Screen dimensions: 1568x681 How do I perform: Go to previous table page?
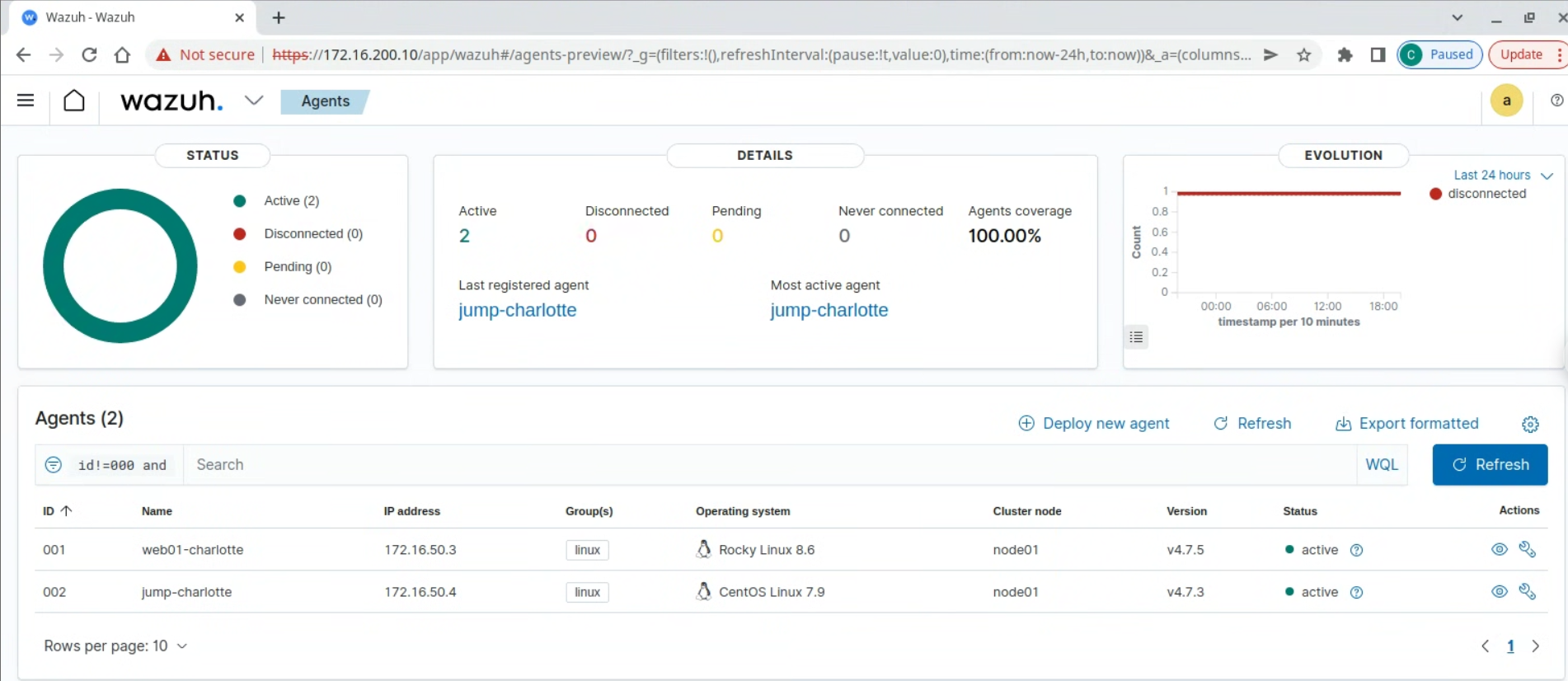(x=1485, y=646)
